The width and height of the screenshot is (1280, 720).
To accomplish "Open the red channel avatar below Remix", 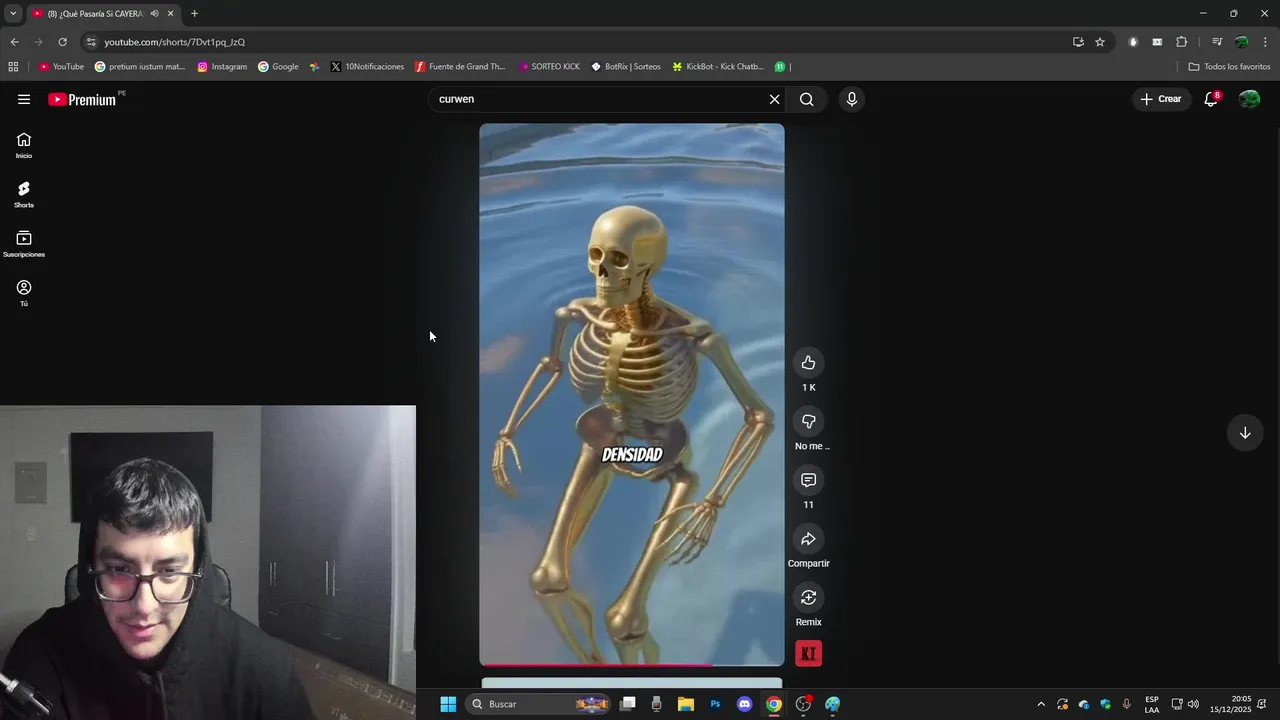I will pyautogui.click(x=808, y=653).
